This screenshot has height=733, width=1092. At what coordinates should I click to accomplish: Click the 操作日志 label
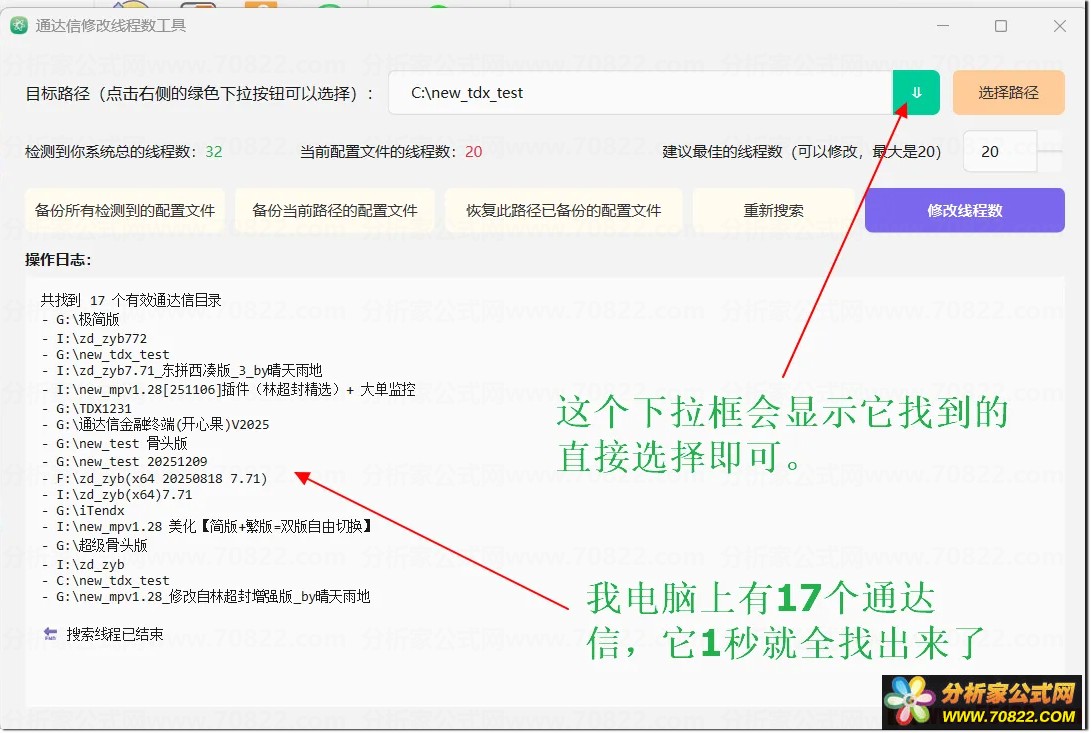(x=58, y=260)
